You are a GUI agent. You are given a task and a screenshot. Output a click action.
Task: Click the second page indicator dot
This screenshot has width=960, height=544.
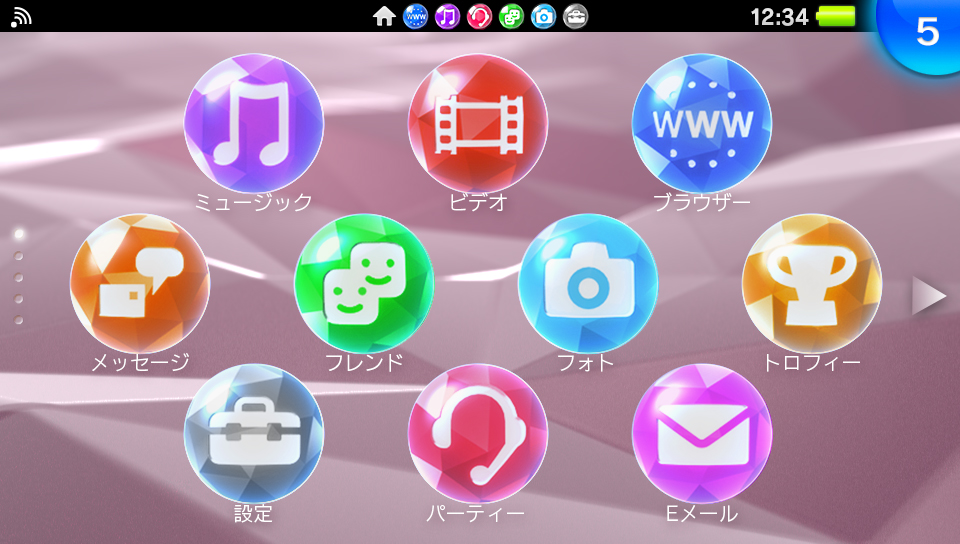[x=19, y=256]
